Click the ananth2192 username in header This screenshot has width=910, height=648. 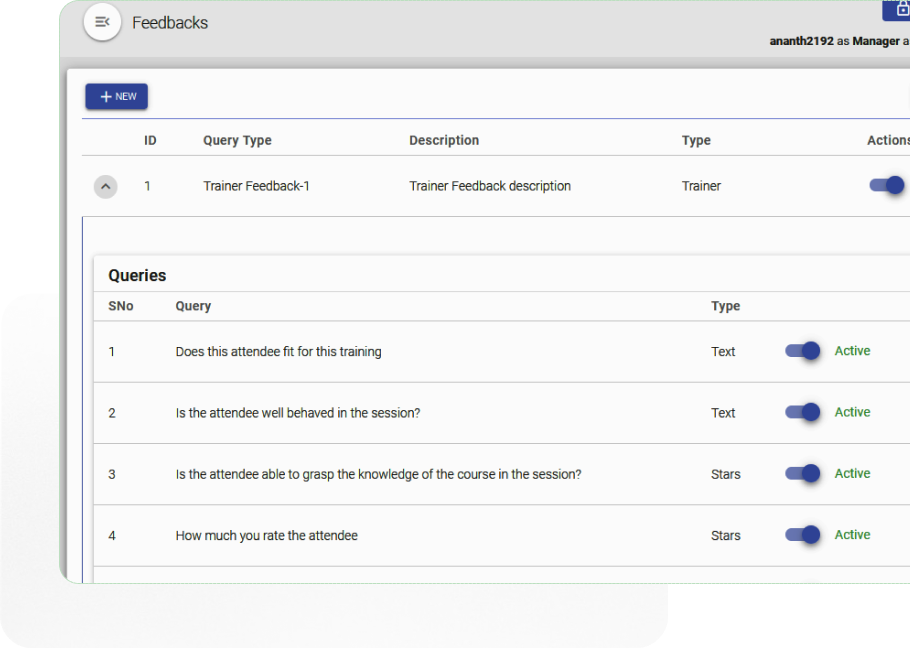pos(801,41)
